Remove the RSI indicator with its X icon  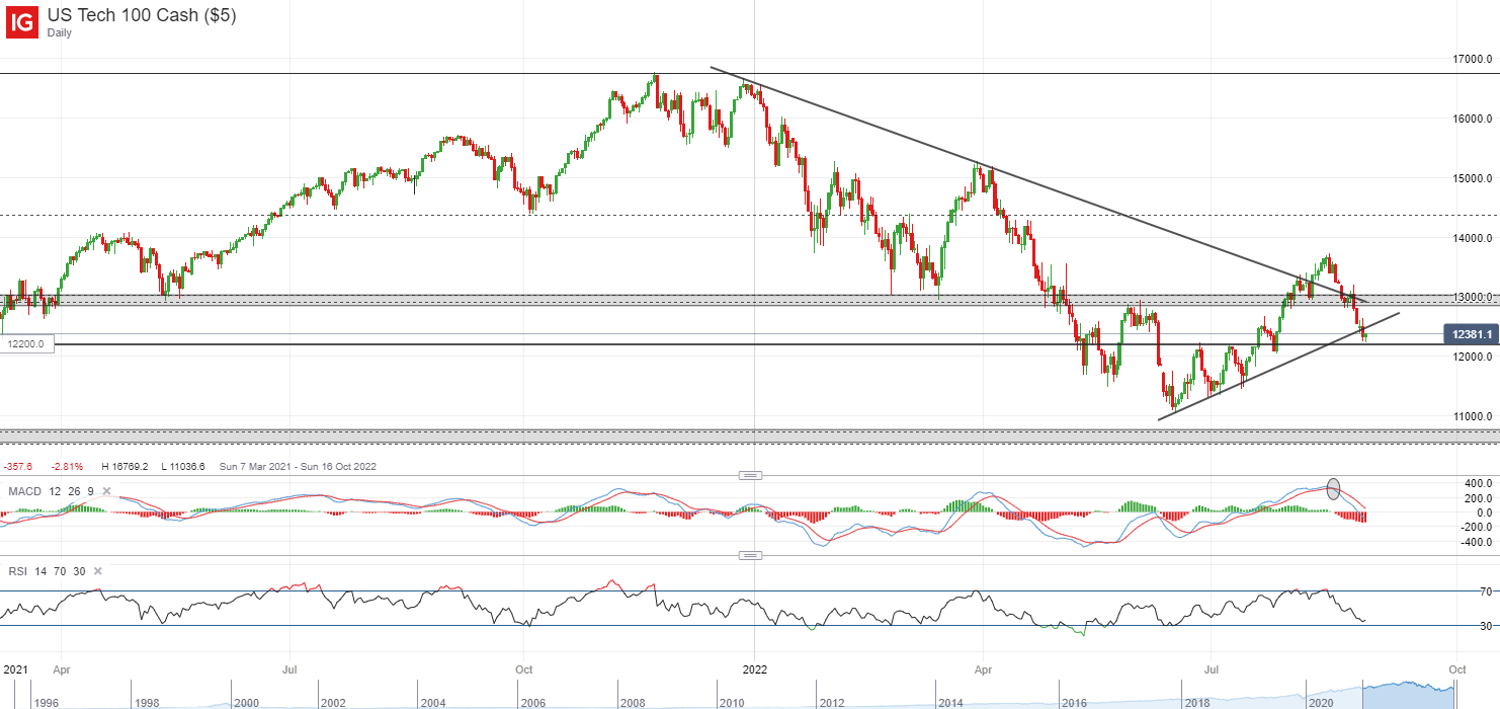click(97, 571)
